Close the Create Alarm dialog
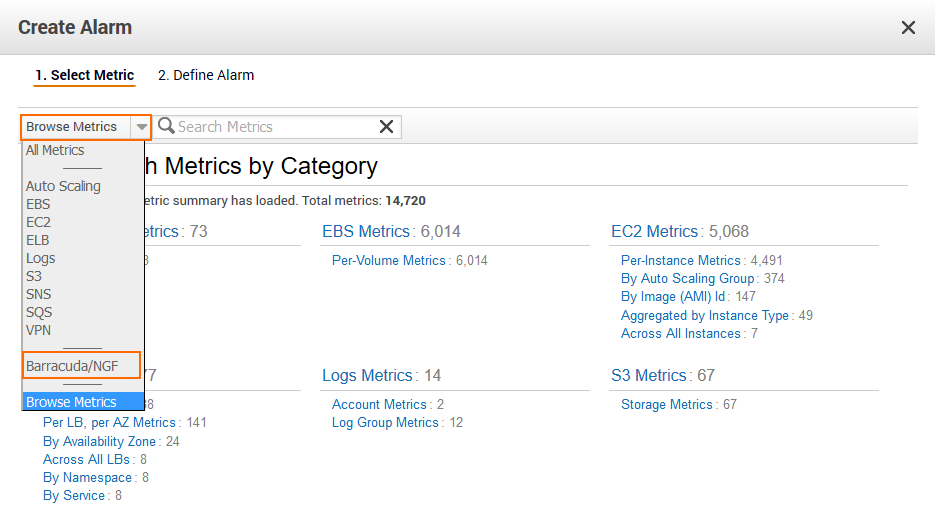935x506 pixels. tap(908, 27)
